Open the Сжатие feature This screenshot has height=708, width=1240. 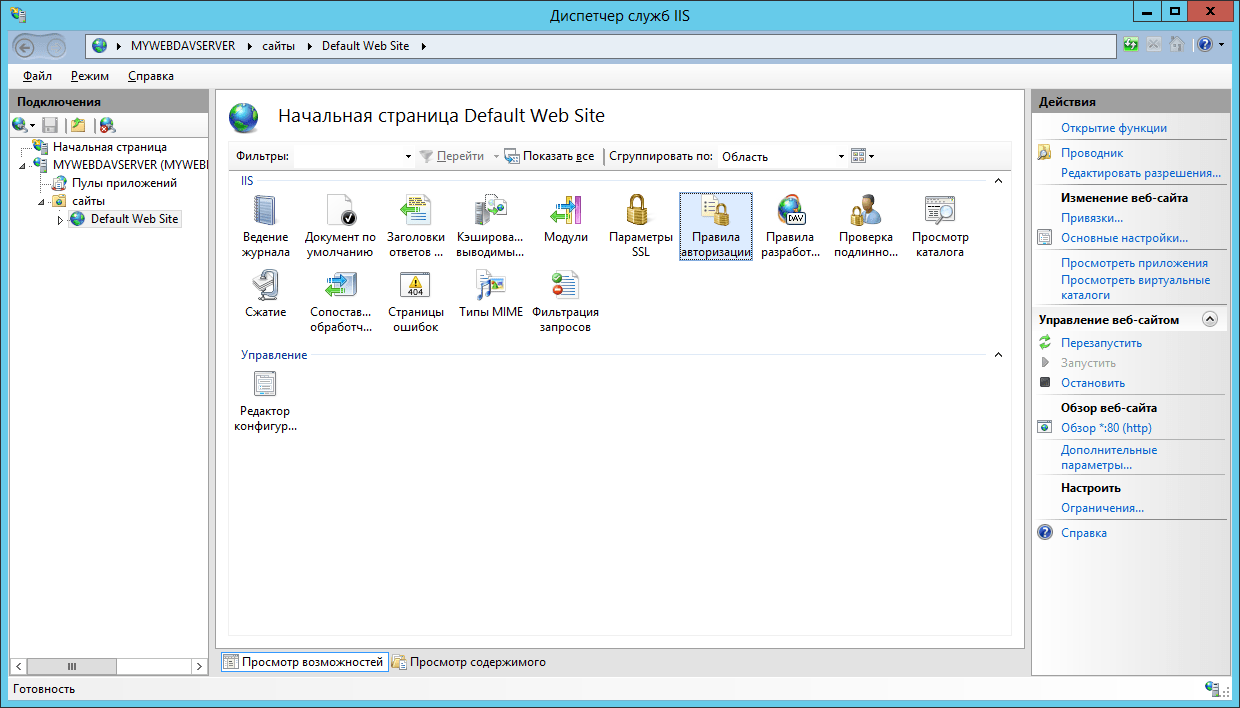tap(266, 295)
